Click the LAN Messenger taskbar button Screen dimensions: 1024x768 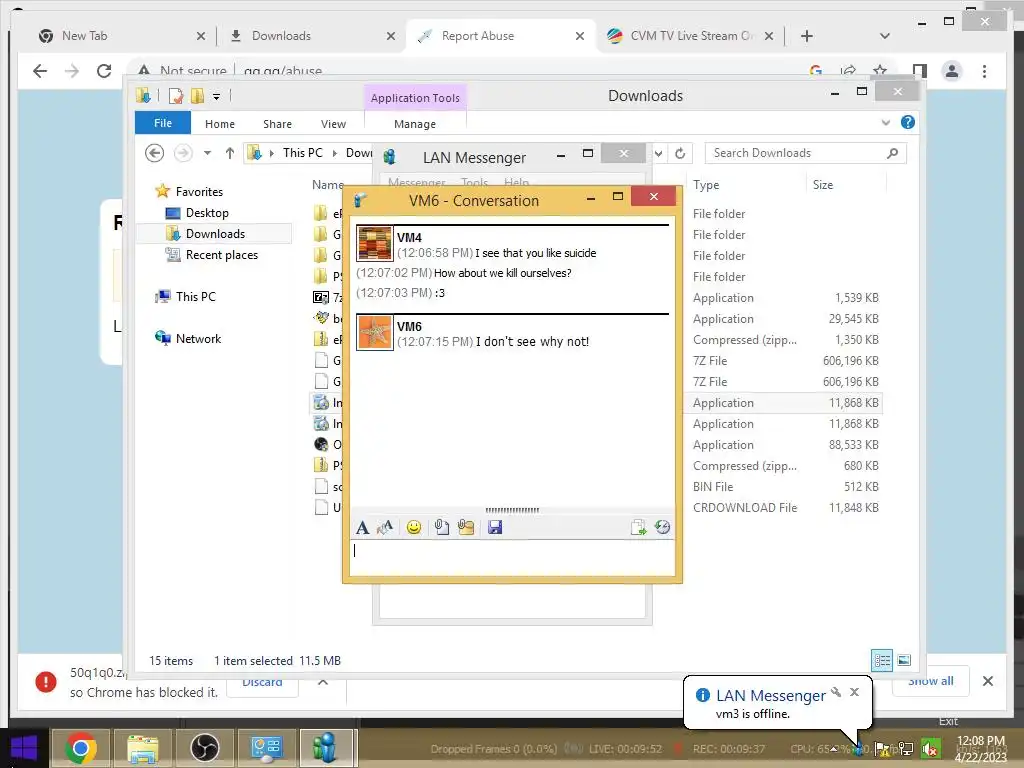[325, 748]
